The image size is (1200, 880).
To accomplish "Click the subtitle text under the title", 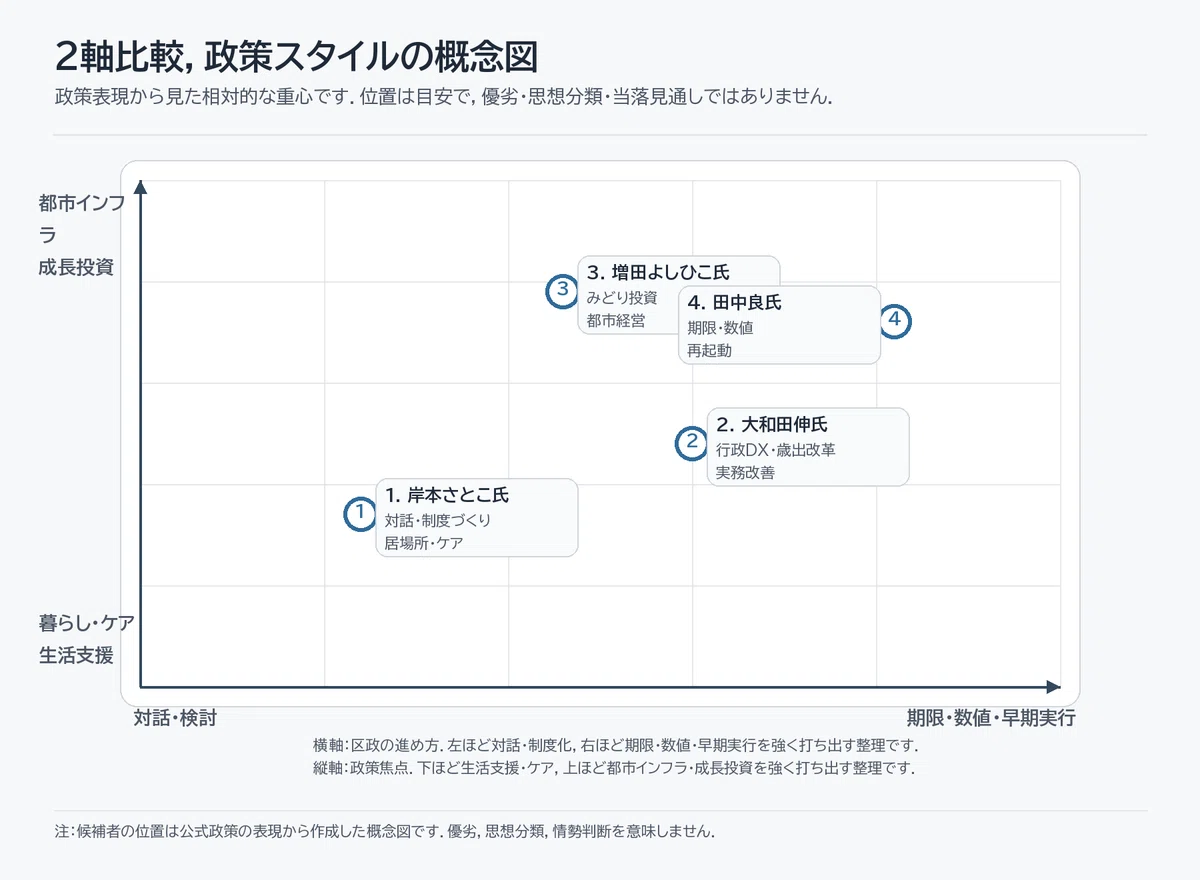I will pos(444,98).
